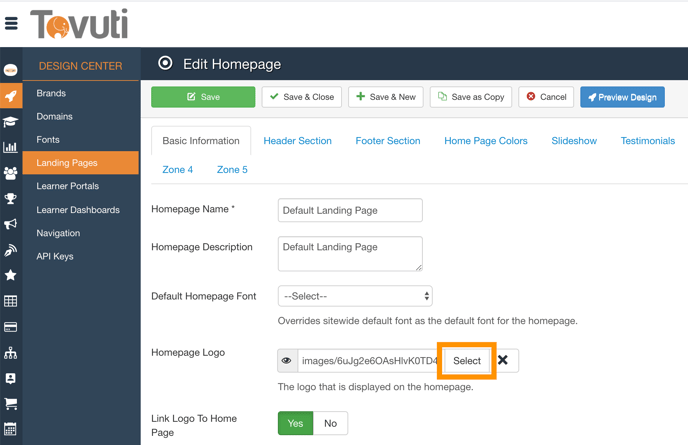Viewport: 688px width, 445px height.
Task: Click the users group icon in sidebar
Action: click(x=11, y=173)
